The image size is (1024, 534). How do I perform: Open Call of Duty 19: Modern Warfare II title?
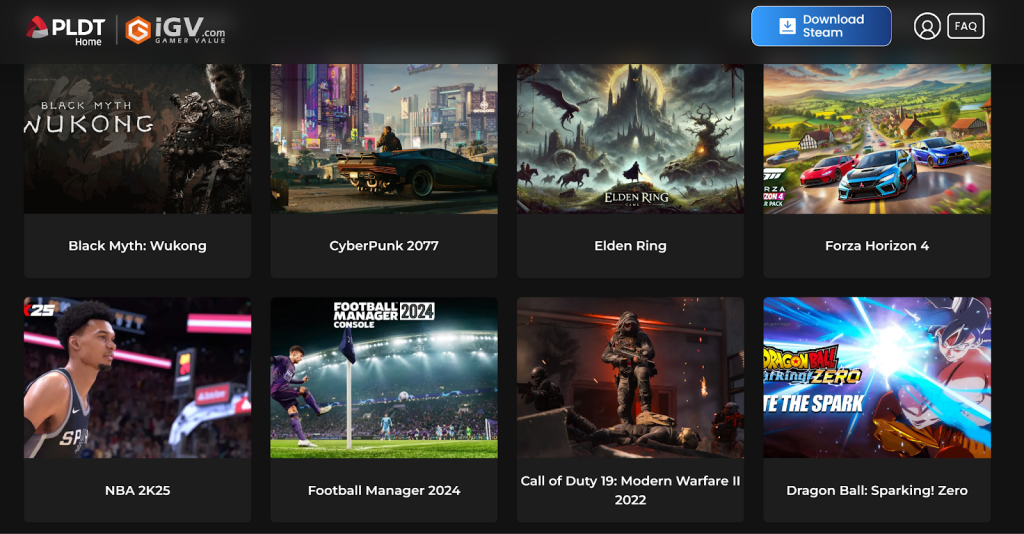(630, 490)
